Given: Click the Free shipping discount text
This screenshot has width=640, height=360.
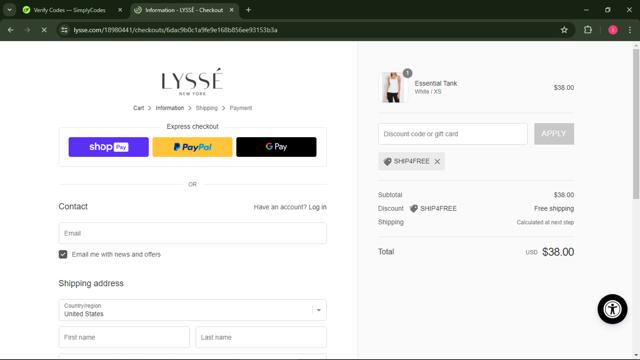Looking at the screenshot, I should [554, 209].
